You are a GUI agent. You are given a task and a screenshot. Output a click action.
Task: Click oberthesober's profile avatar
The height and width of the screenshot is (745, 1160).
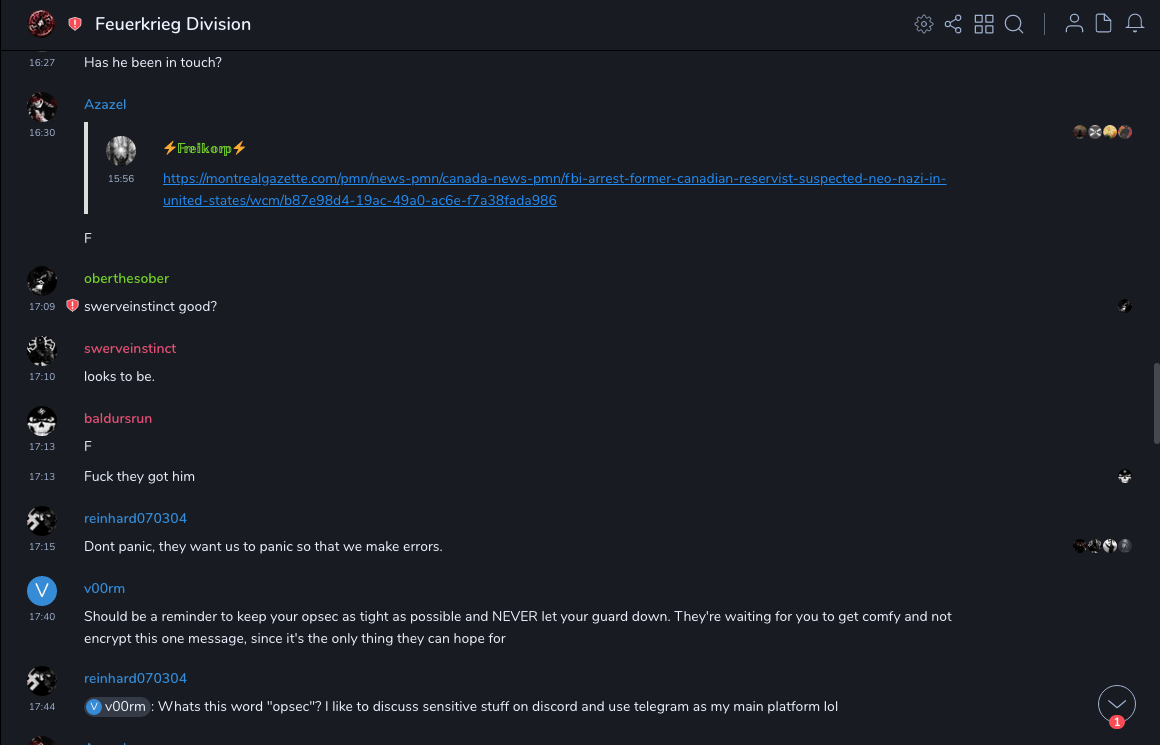pyautogui.click(x=42, y=281)
